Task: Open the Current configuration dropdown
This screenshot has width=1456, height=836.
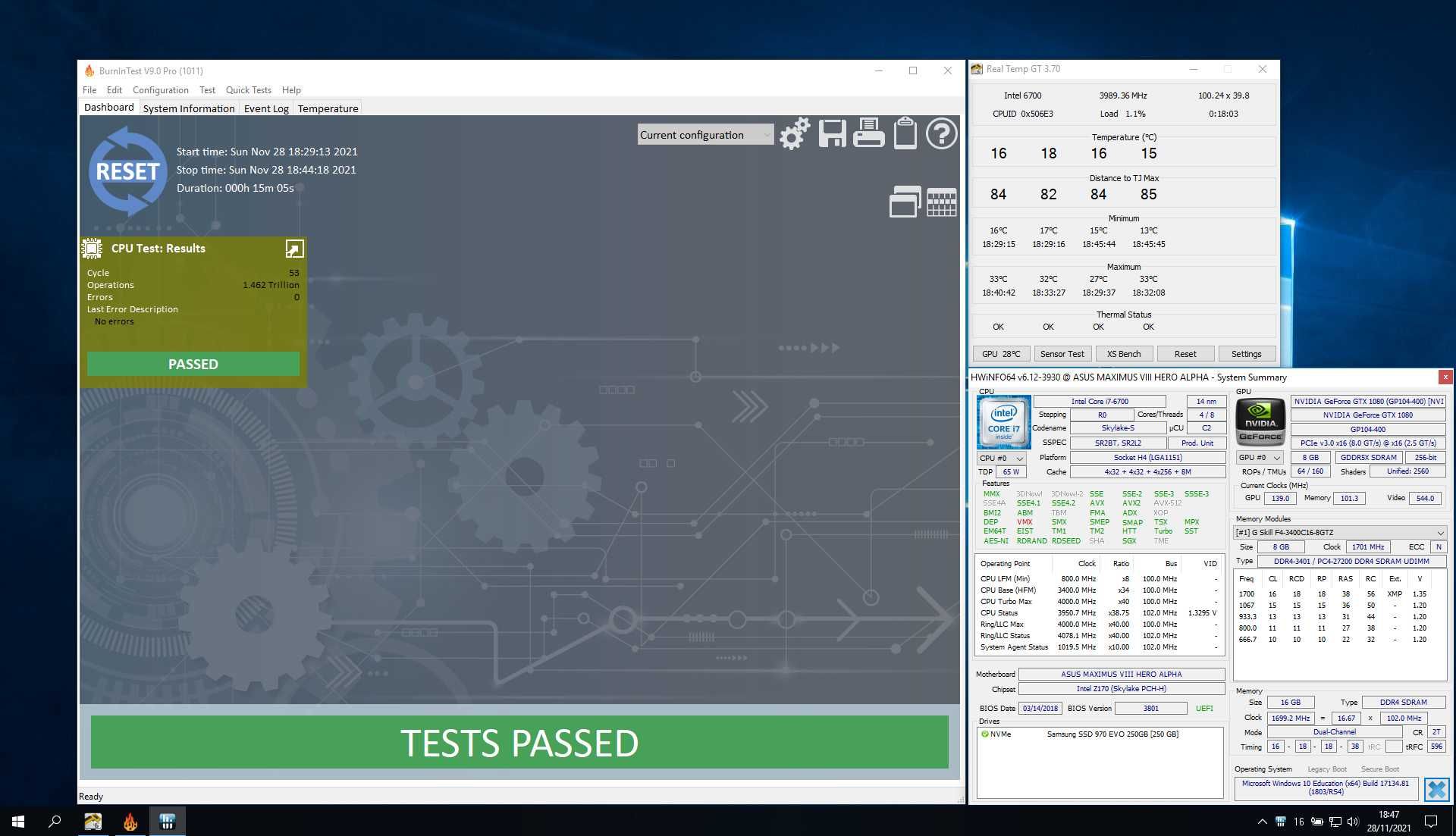Action: click(705, 135)
